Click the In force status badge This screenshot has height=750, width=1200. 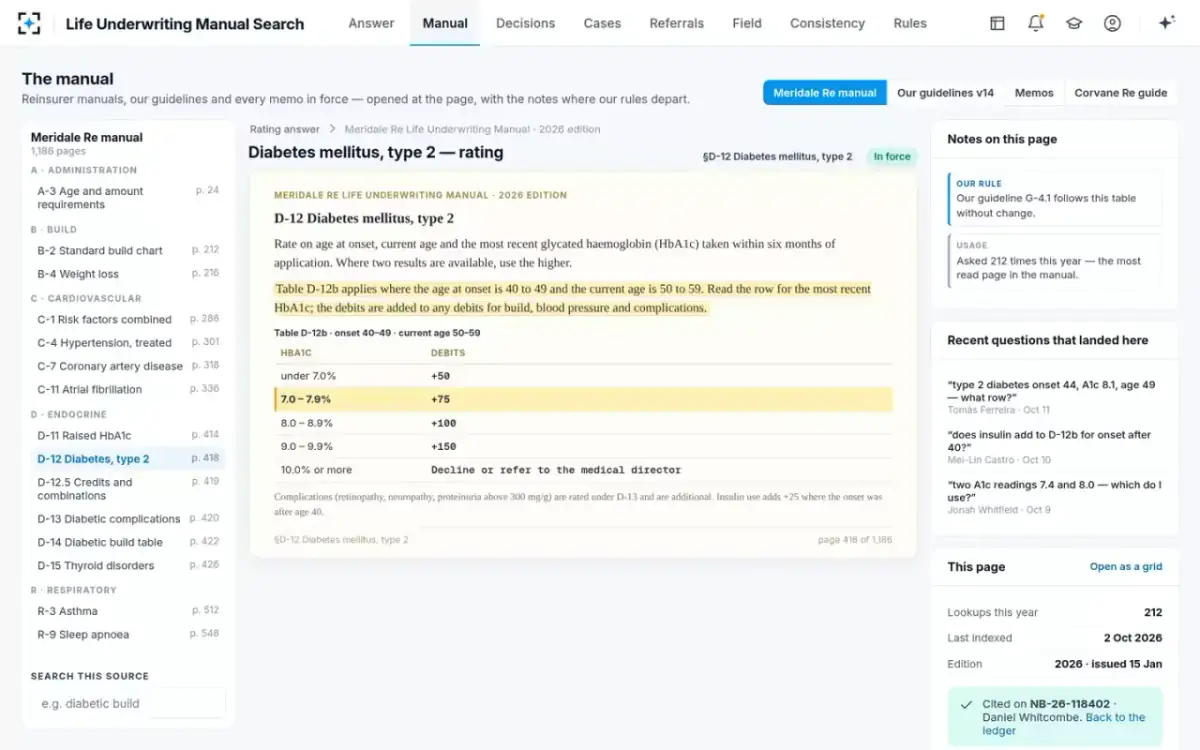click(892, 157)
